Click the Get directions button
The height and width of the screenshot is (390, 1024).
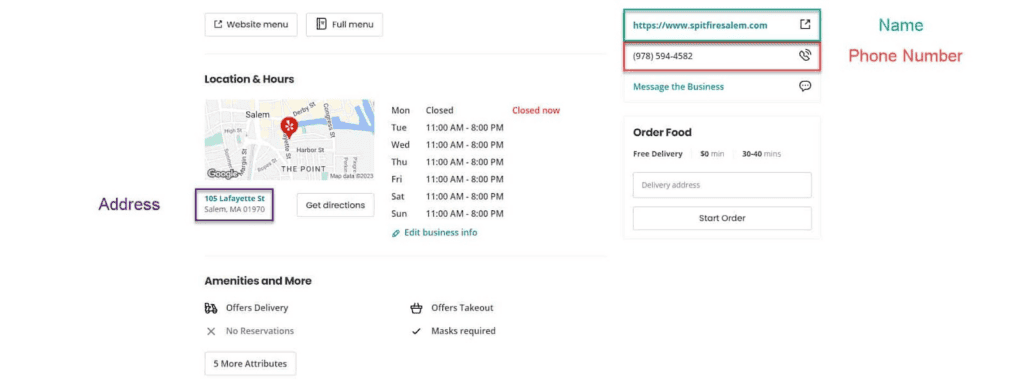336,205
